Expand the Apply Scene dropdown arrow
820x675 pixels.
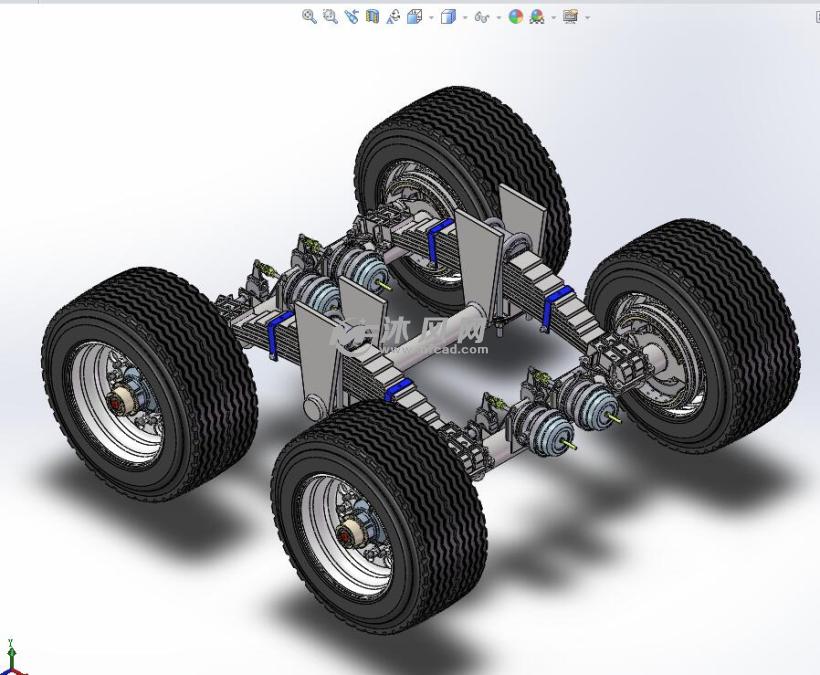[553, 17]
